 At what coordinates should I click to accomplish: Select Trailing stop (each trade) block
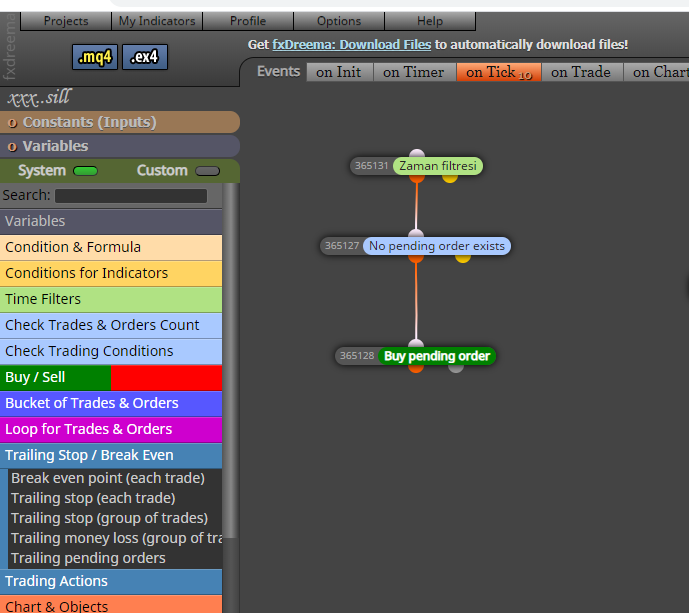[x=93, y=498]
